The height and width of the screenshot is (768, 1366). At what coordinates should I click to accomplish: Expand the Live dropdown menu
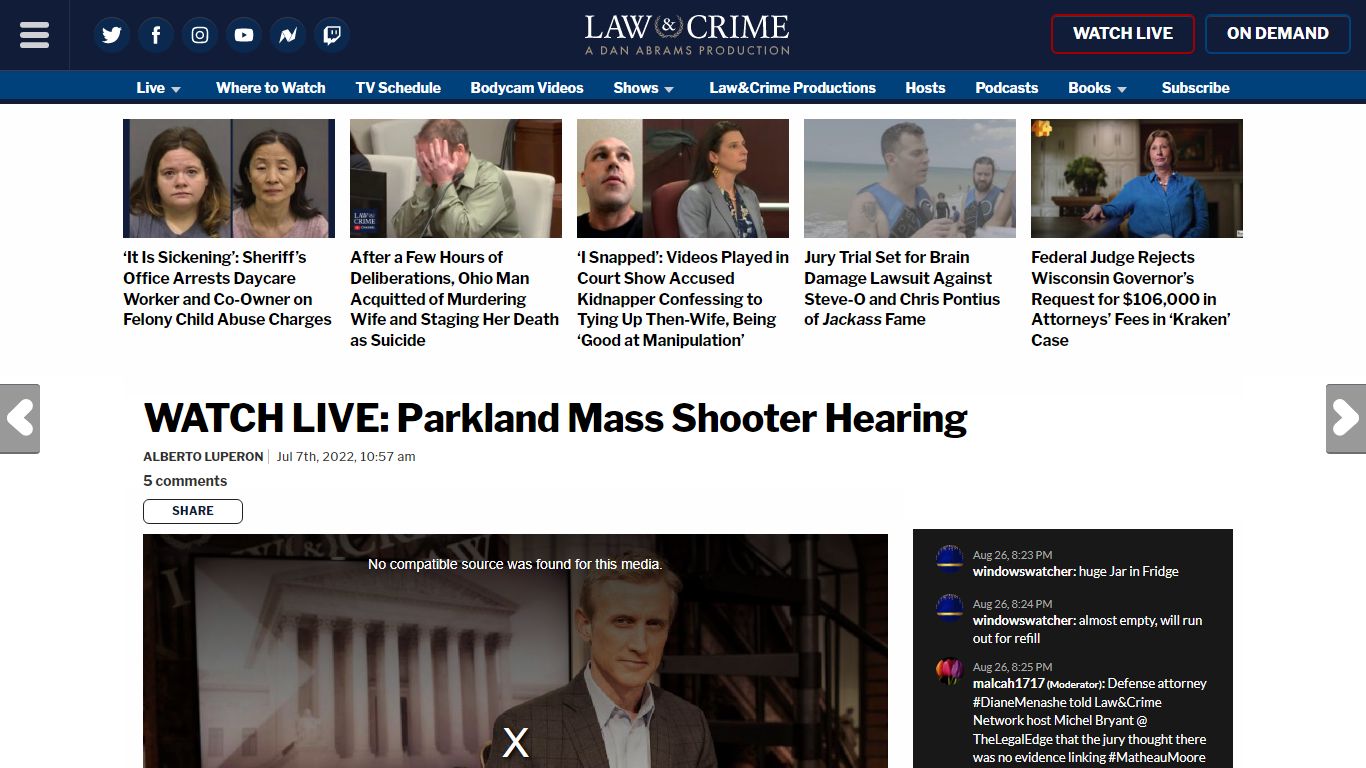click(x=159, y=88)
